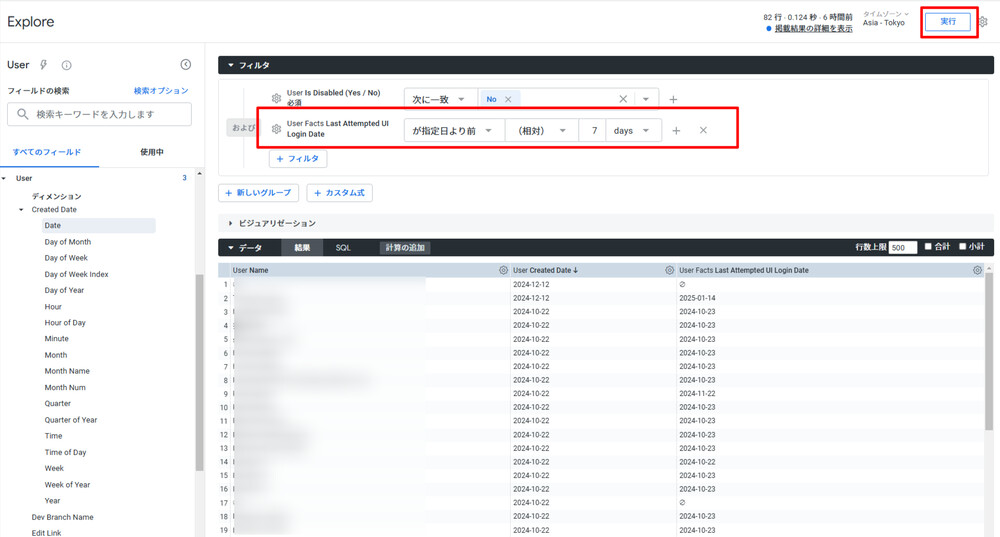Select Day of Week under Created Date

(x=66, y=258)
